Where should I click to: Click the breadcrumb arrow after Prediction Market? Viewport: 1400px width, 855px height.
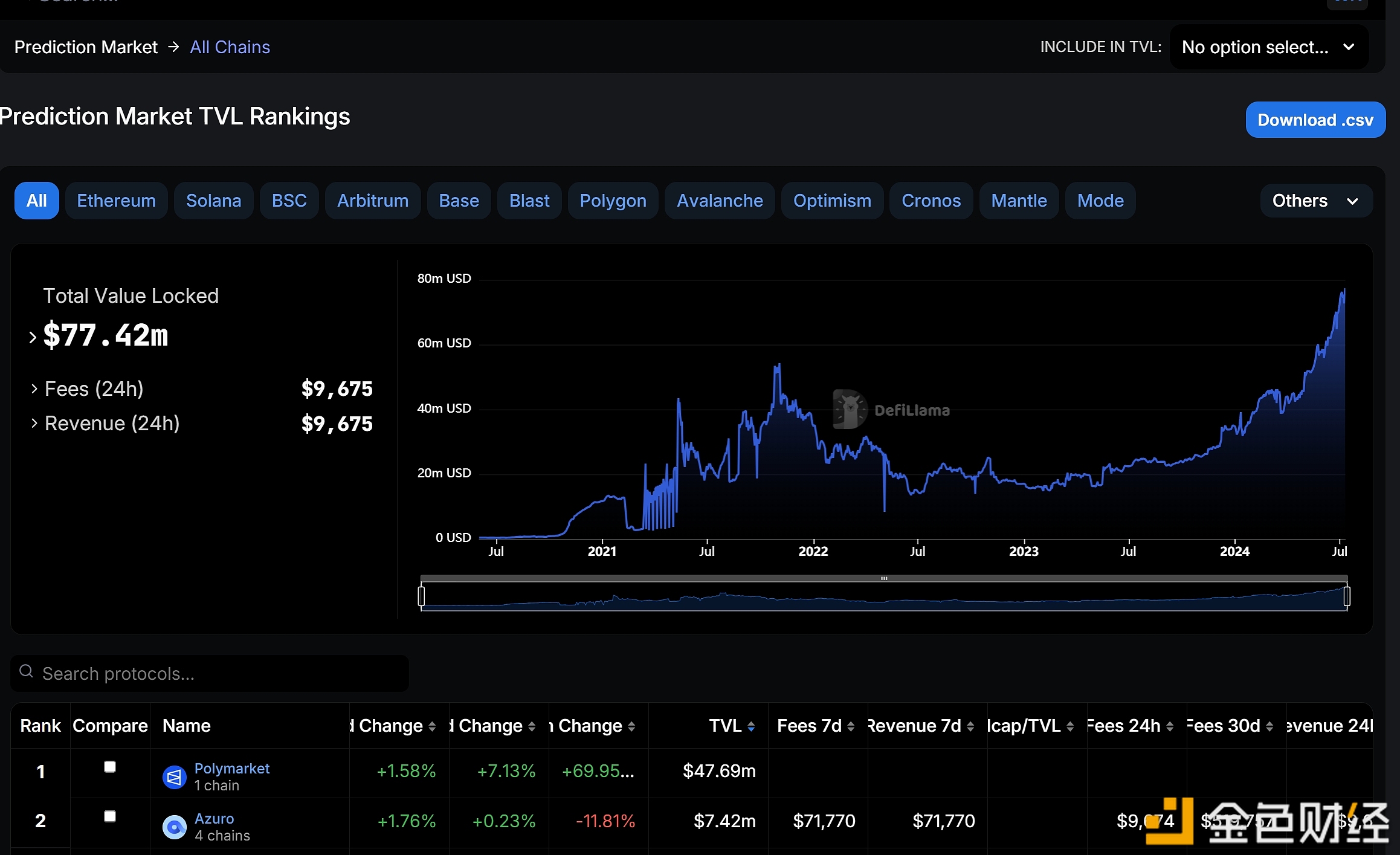pyautogui.click(x=174, y=47)
